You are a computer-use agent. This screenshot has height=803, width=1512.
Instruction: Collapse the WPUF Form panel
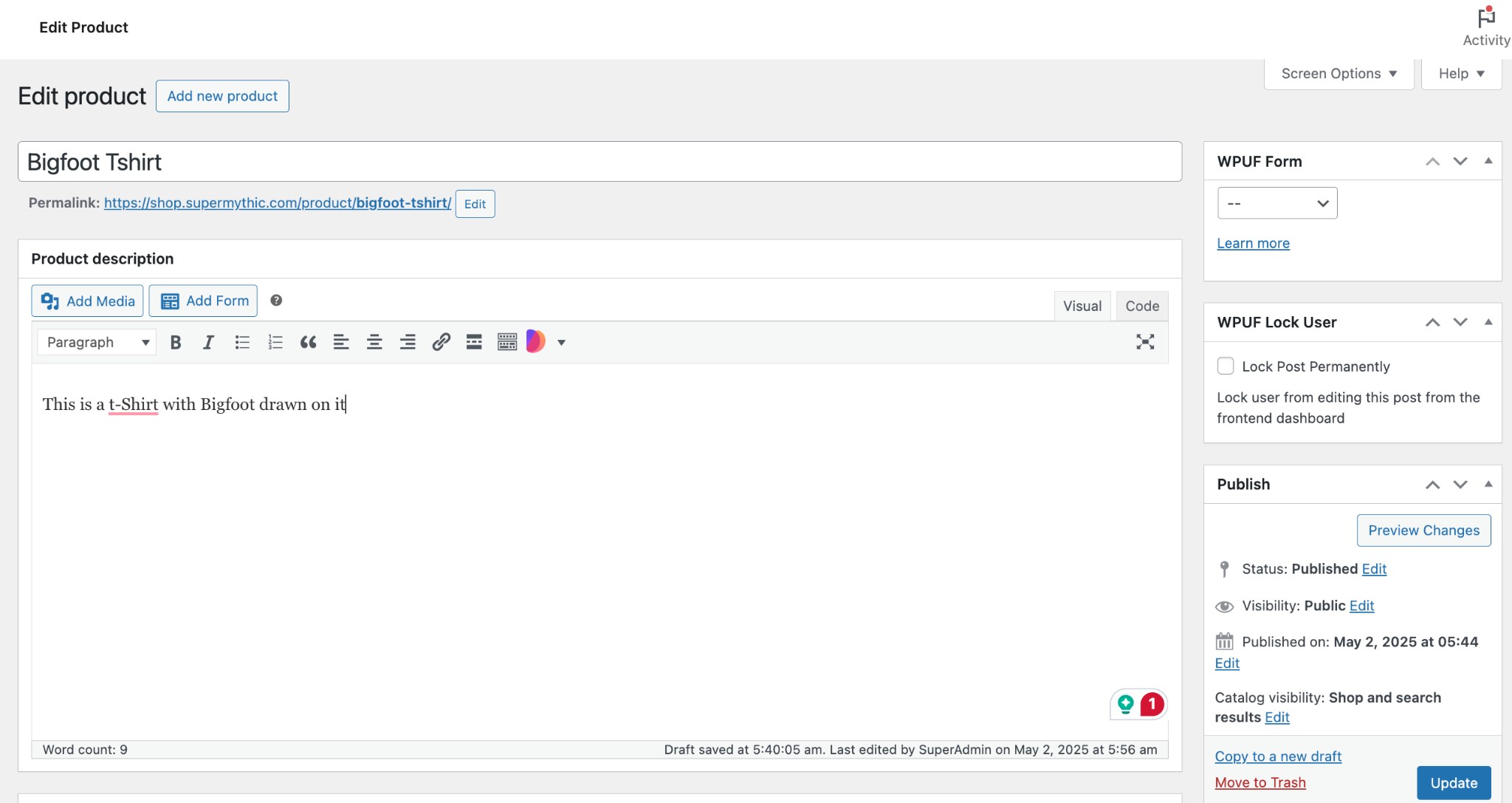click(1488, 161)
